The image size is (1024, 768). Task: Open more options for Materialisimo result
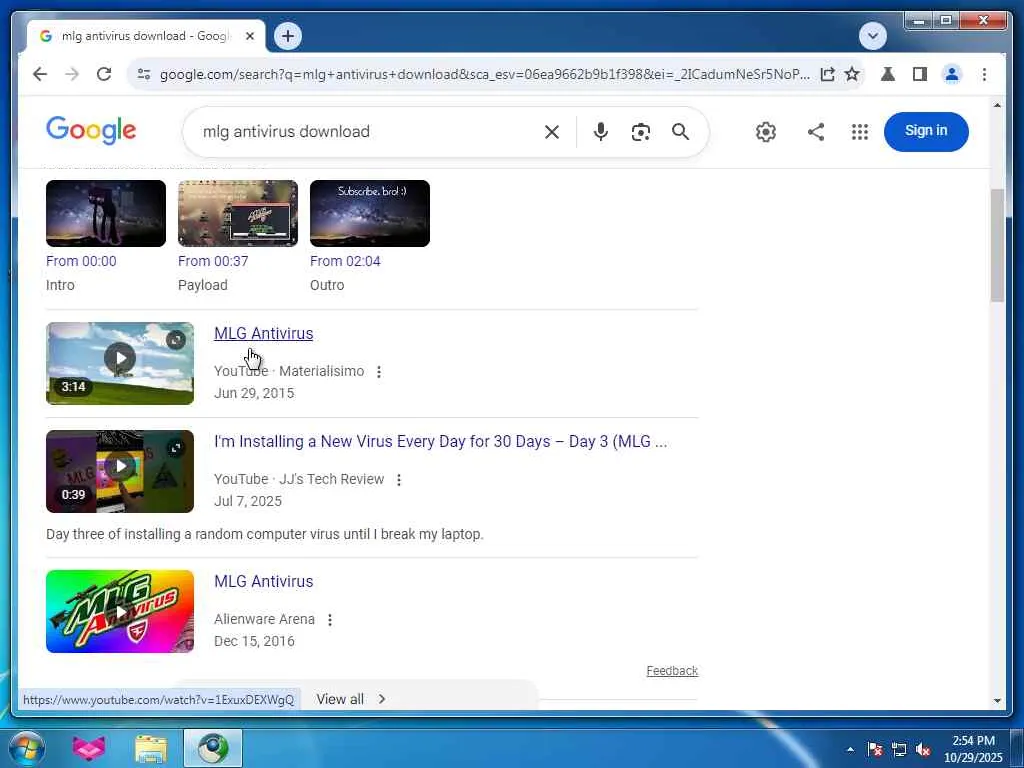[379, 372]
